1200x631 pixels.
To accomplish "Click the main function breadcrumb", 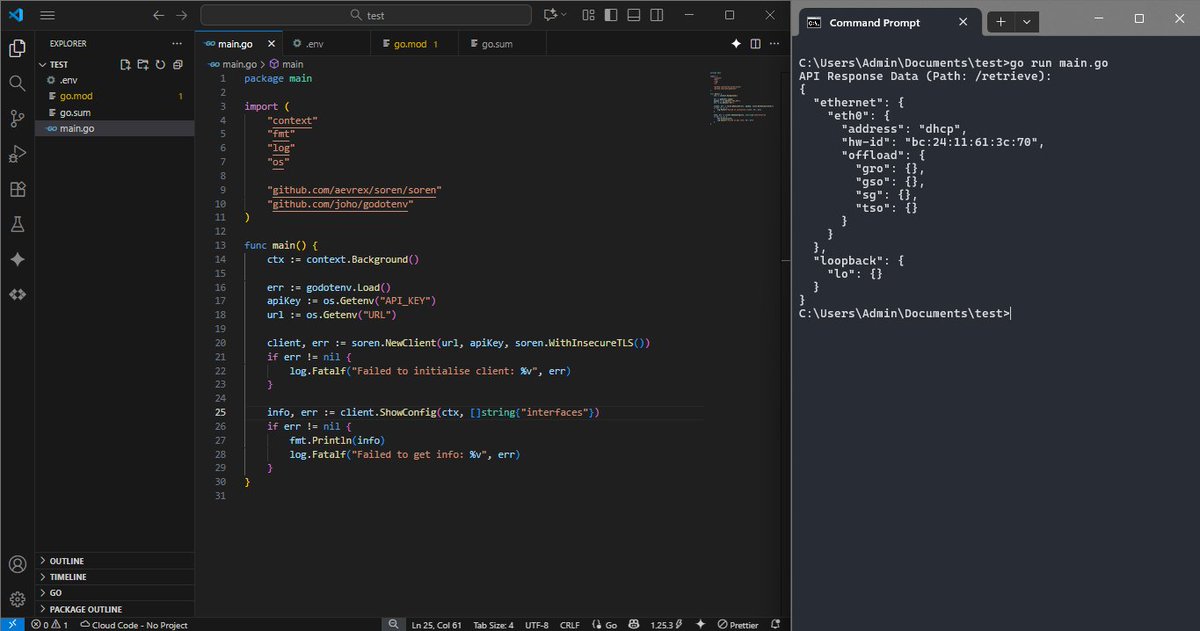I will (286, 64).
